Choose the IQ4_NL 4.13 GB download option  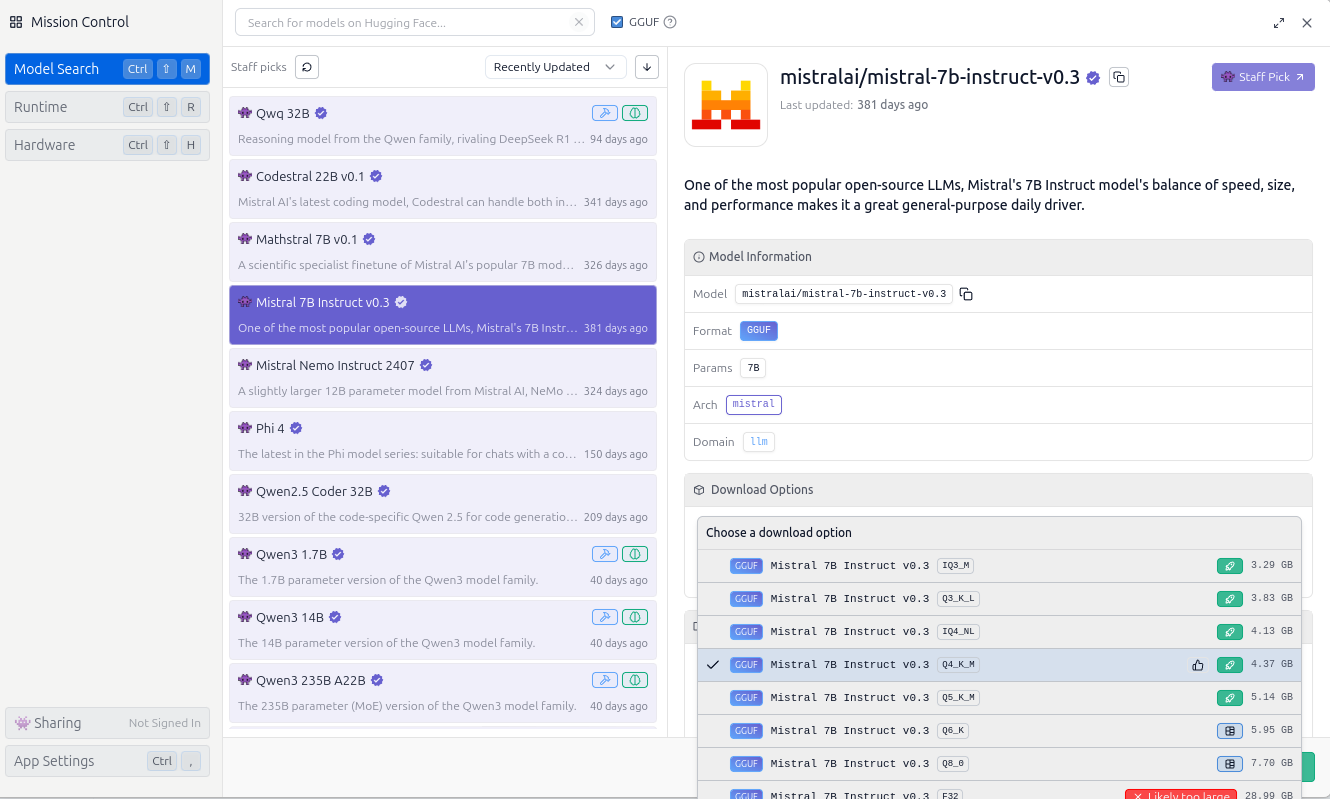(1000, 632)
